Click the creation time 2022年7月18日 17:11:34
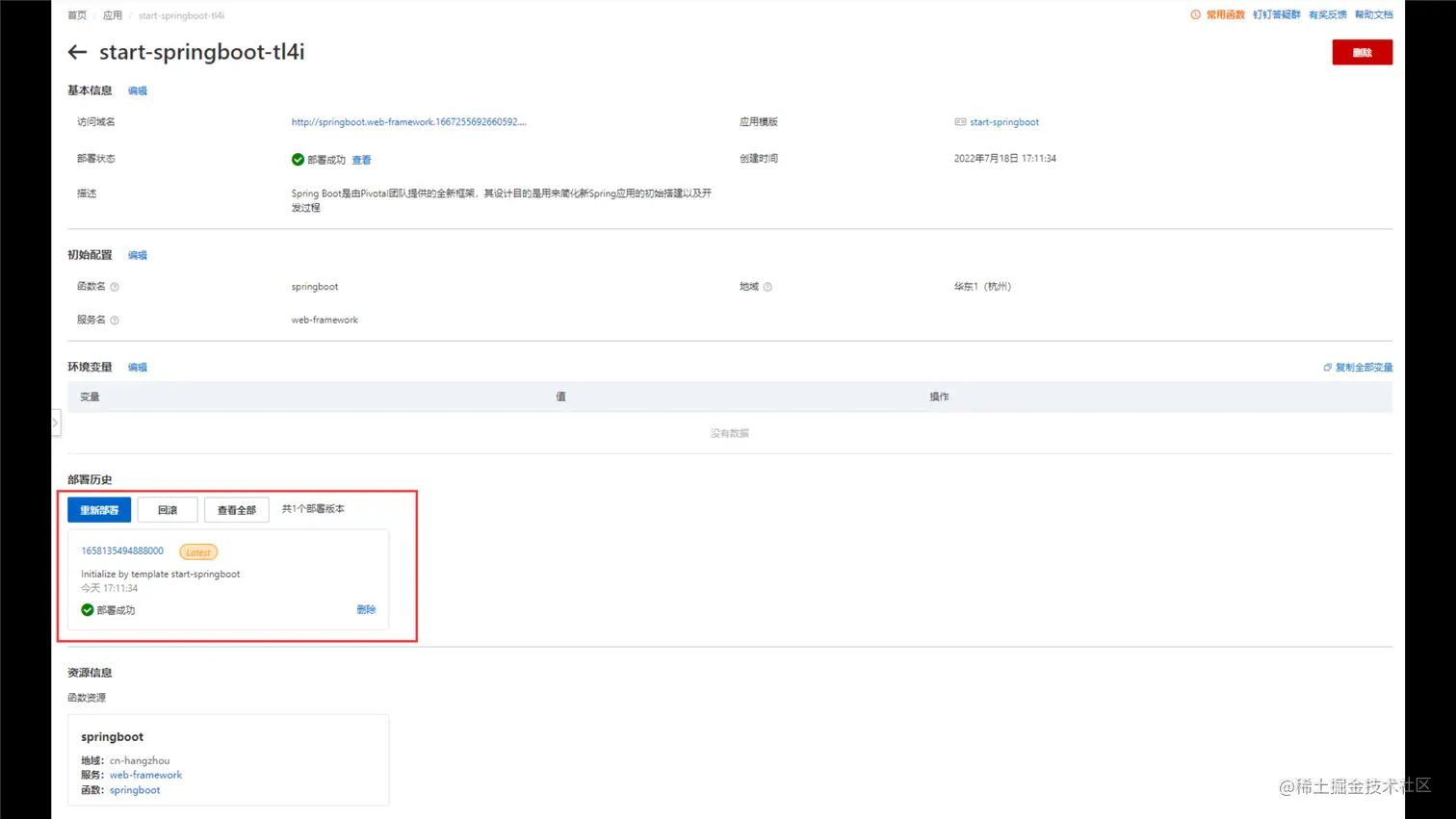1456x819 pixels. pyautogui.click(x=1005, y=159)
